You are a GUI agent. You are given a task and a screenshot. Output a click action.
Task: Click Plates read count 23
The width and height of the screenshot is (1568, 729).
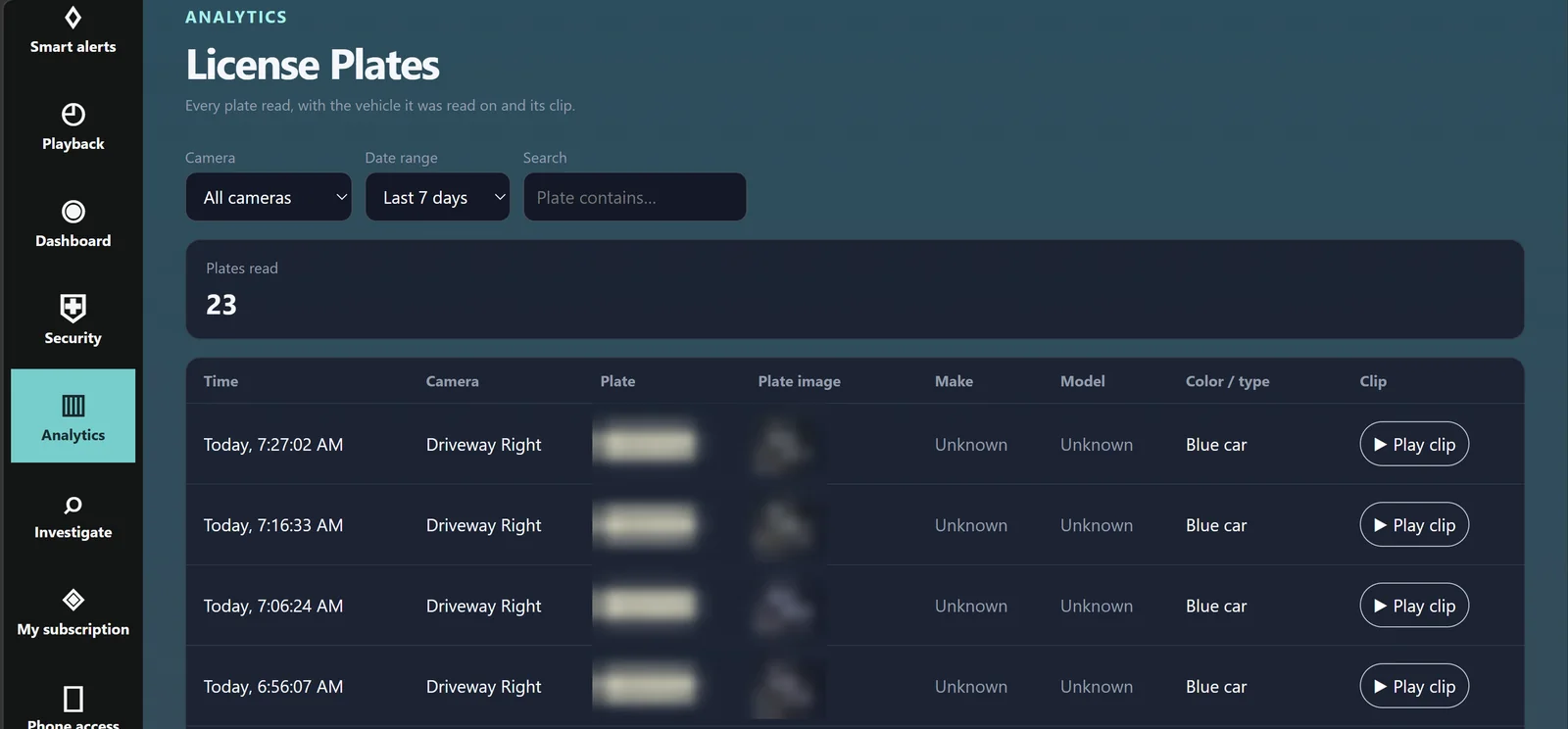coord(221,305)
